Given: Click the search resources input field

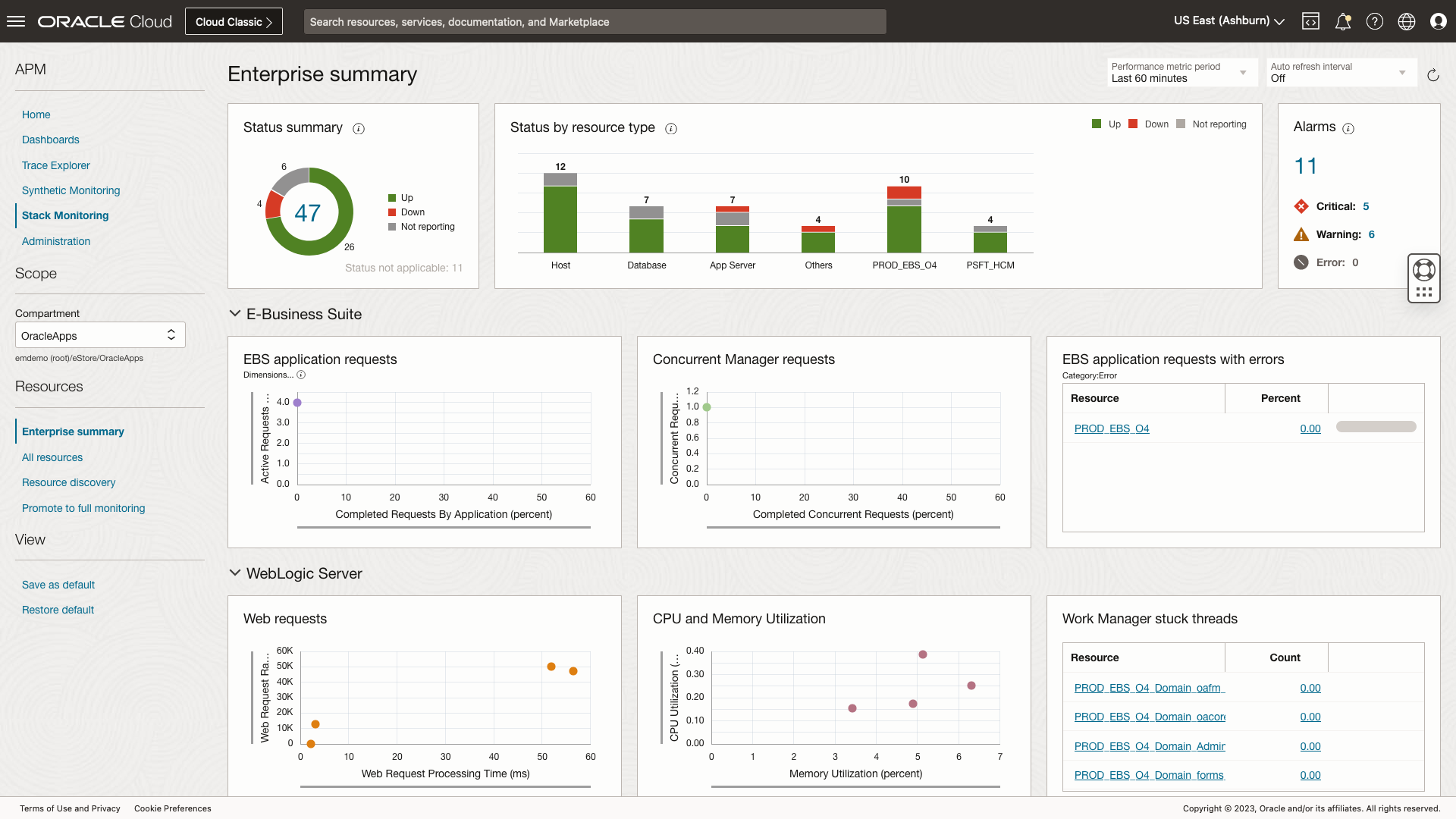Looking at the screenshot, I should [595, 22].
